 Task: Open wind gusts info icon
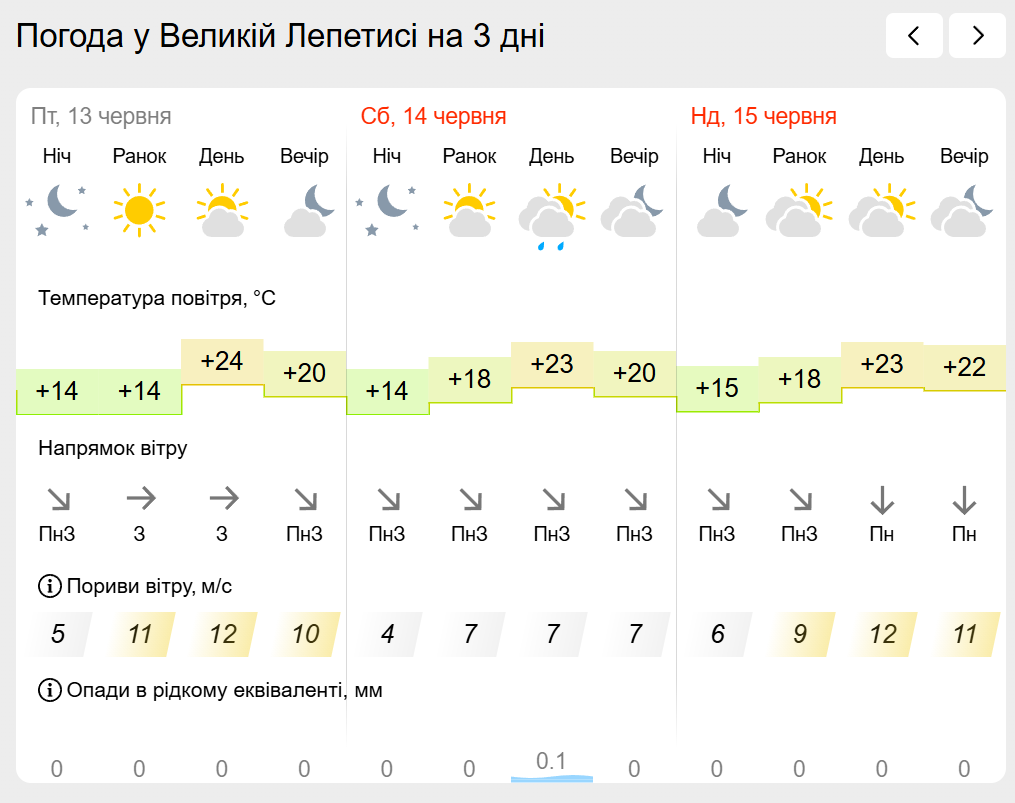point(50,586)
